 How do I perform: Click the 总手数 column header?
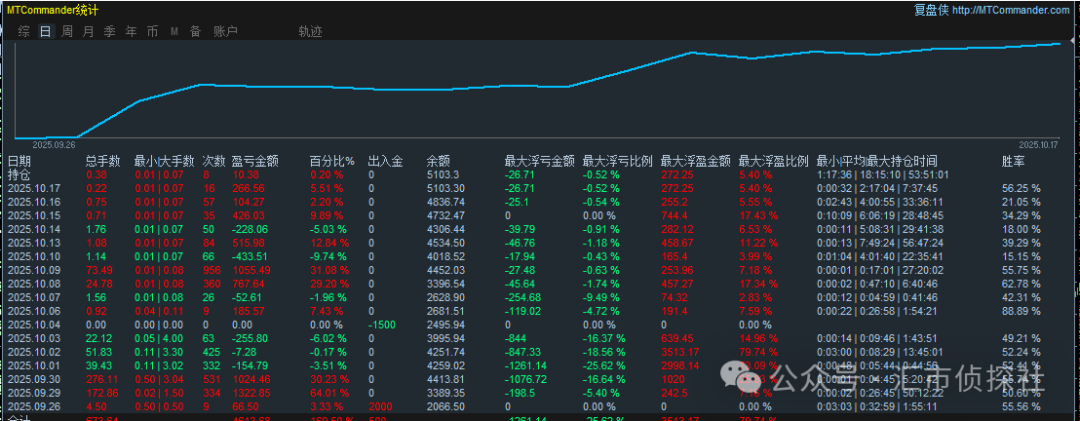103,161
